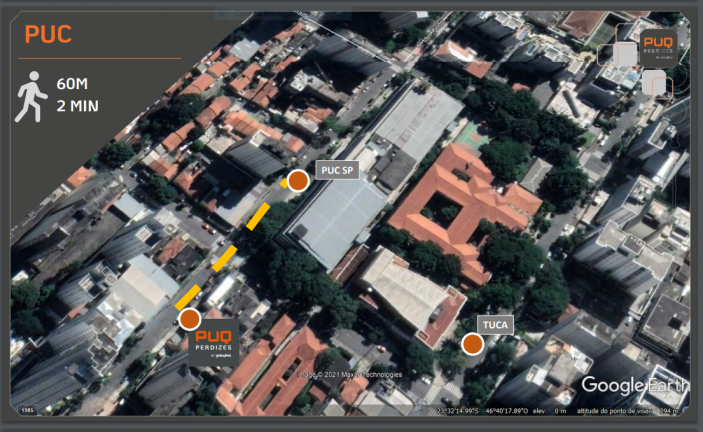Click the PUQ Perdizes logo badge at bottom-left

click(x=214, y=341)
